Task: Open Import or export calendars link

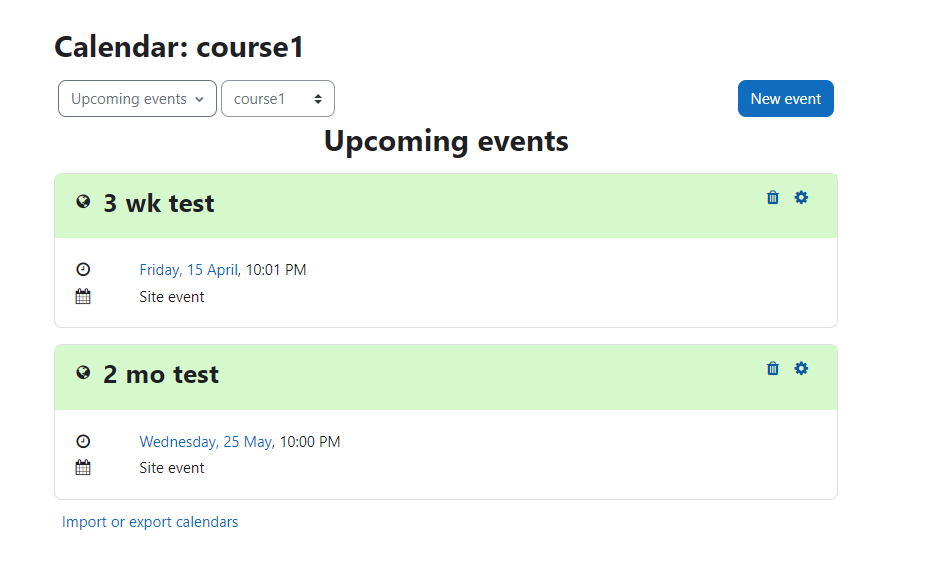Action: [x=150, y=522]
